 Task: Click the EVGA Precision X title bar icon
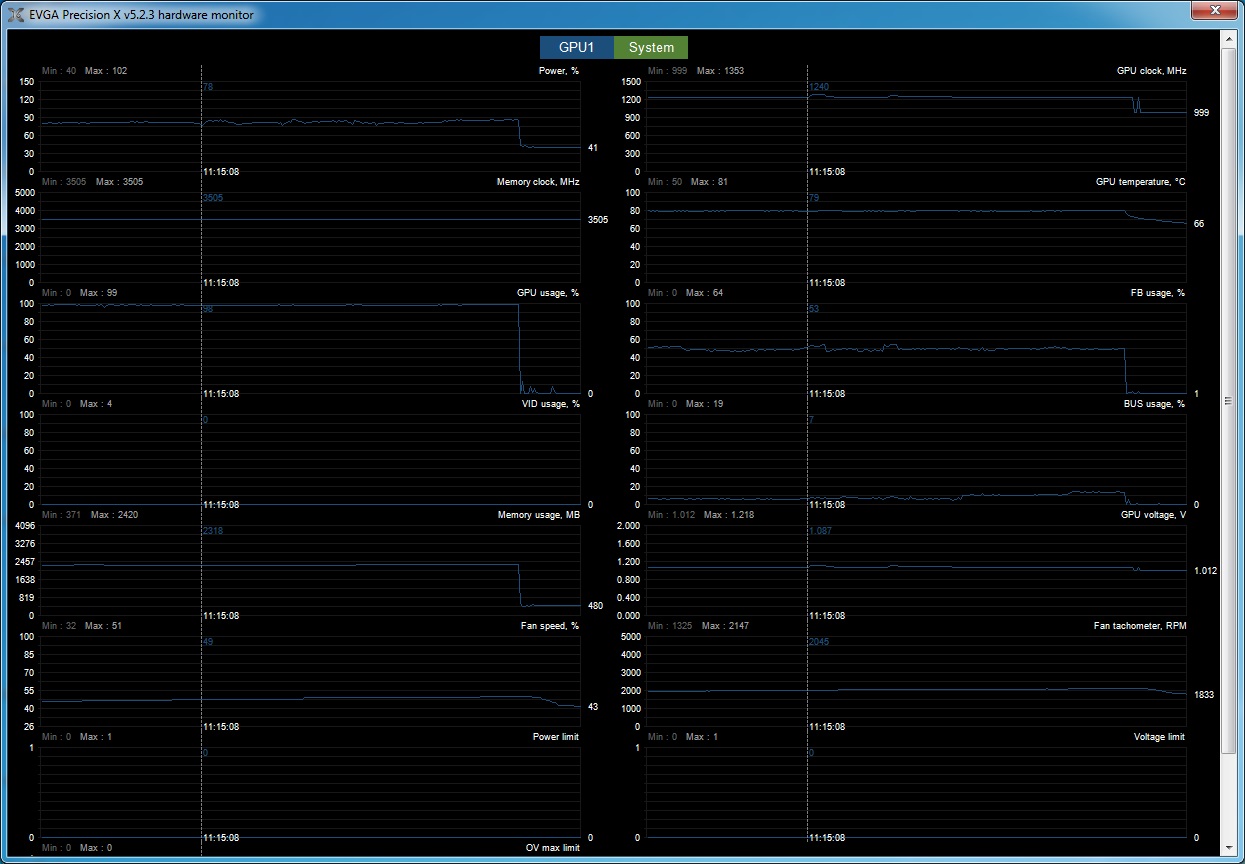click(16, 15)
